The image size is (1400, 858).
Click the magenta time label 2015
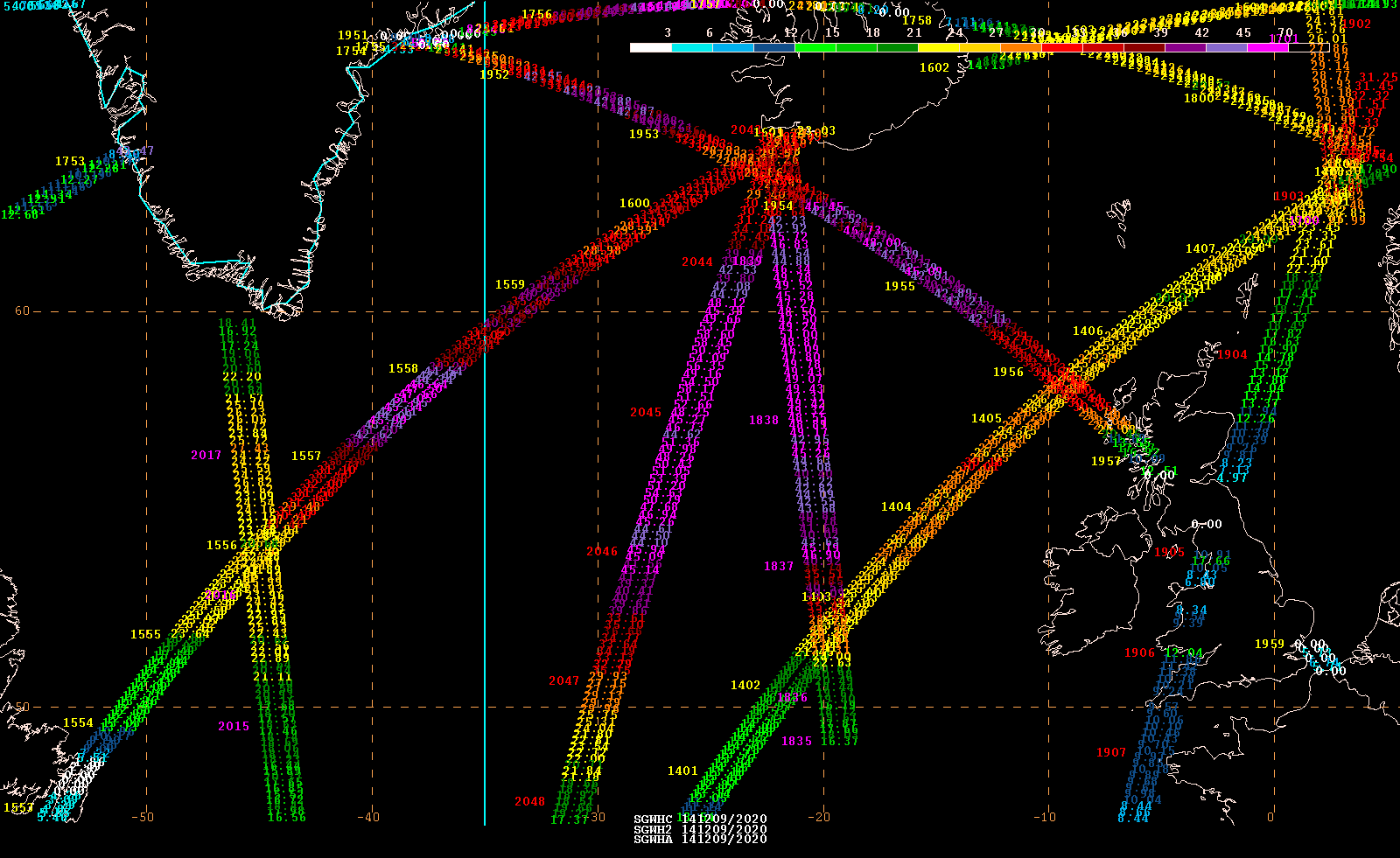(x=234, y=726)
